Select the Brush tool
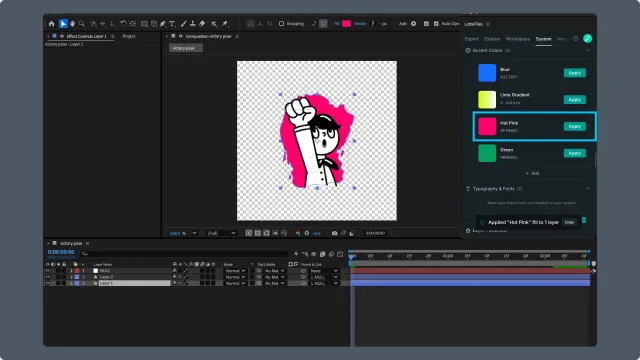 [184, 24]
